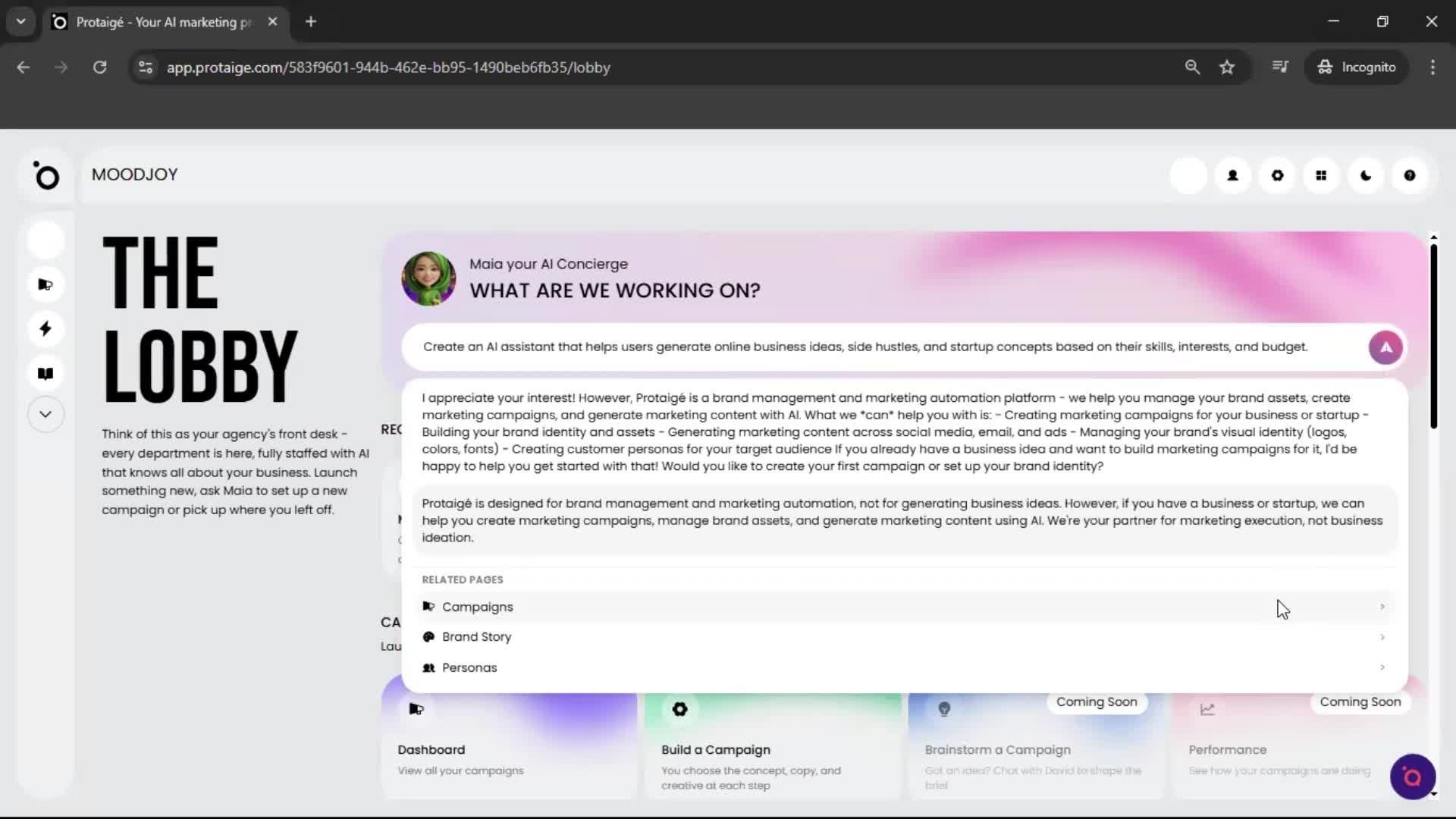Open the Campaigns related page
This screenshot has height=819, width=1456.
(478, 607)
